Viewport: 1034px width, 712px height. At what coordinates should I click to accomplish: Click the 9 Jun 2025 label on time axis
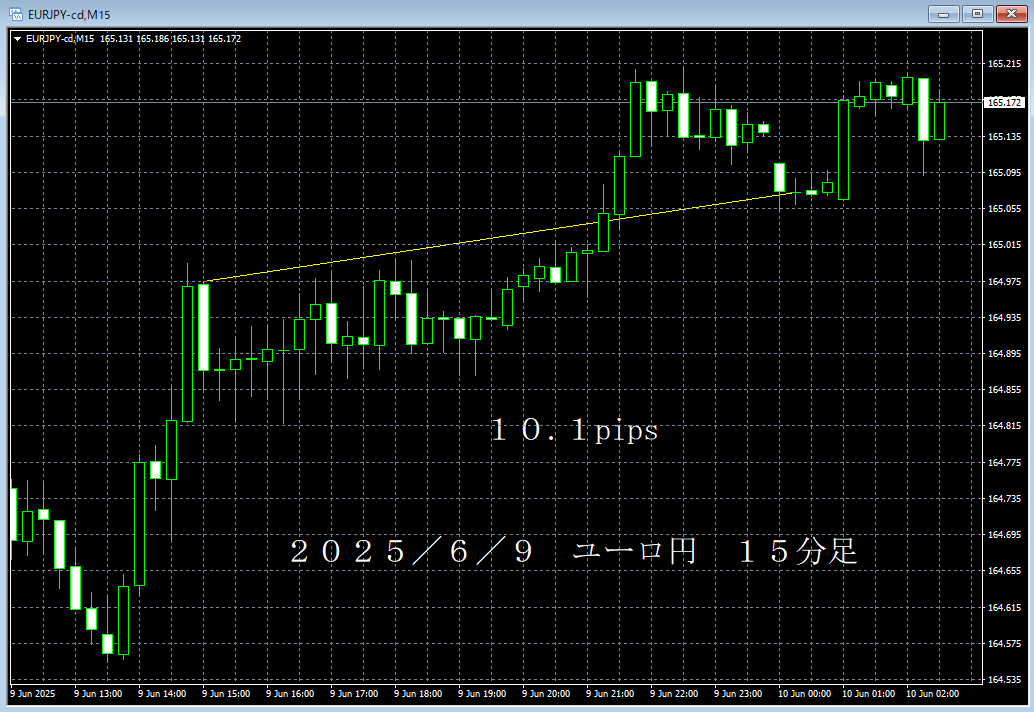tap(32, 691)
